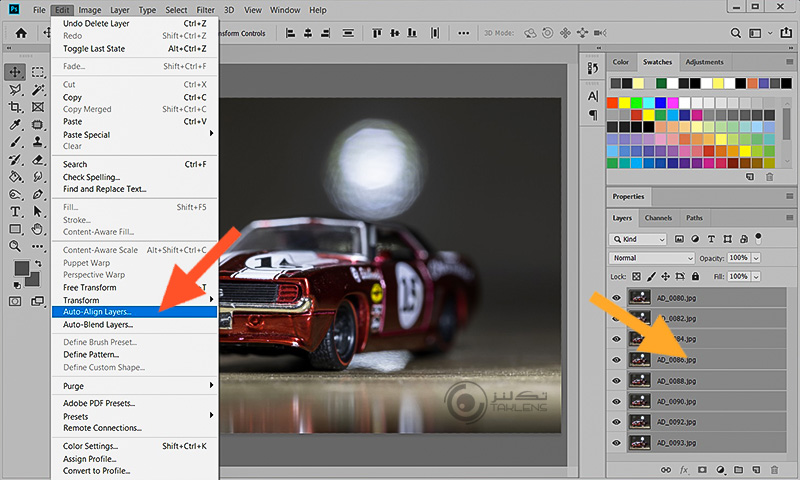Choose Auto-Align Layers from Edit menu
Image resolution: width=800 pixels, height=480 pixels.
97,312
